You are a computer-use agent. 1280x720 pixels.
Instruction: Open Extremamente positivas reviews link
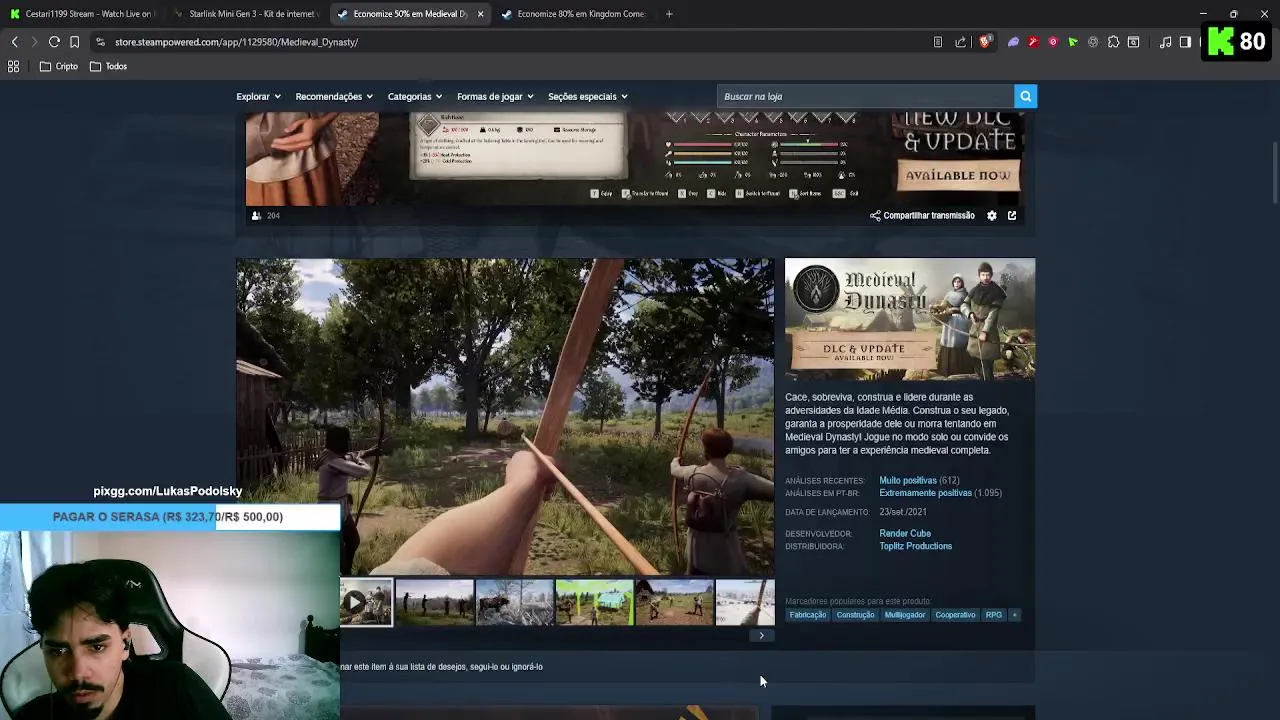pyautogui.click(x=925, y=493)
